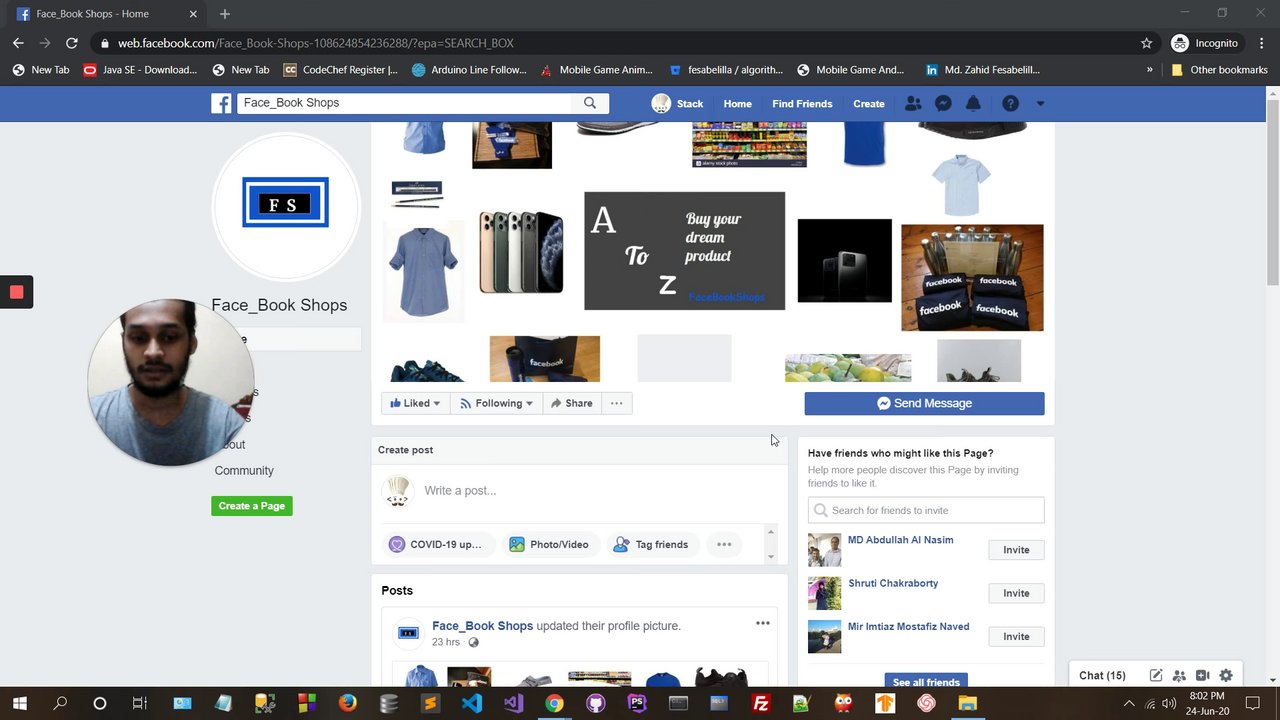This screenshot has height=720, width=1280.
Task: Open a new browser tab
Action: 225,14
